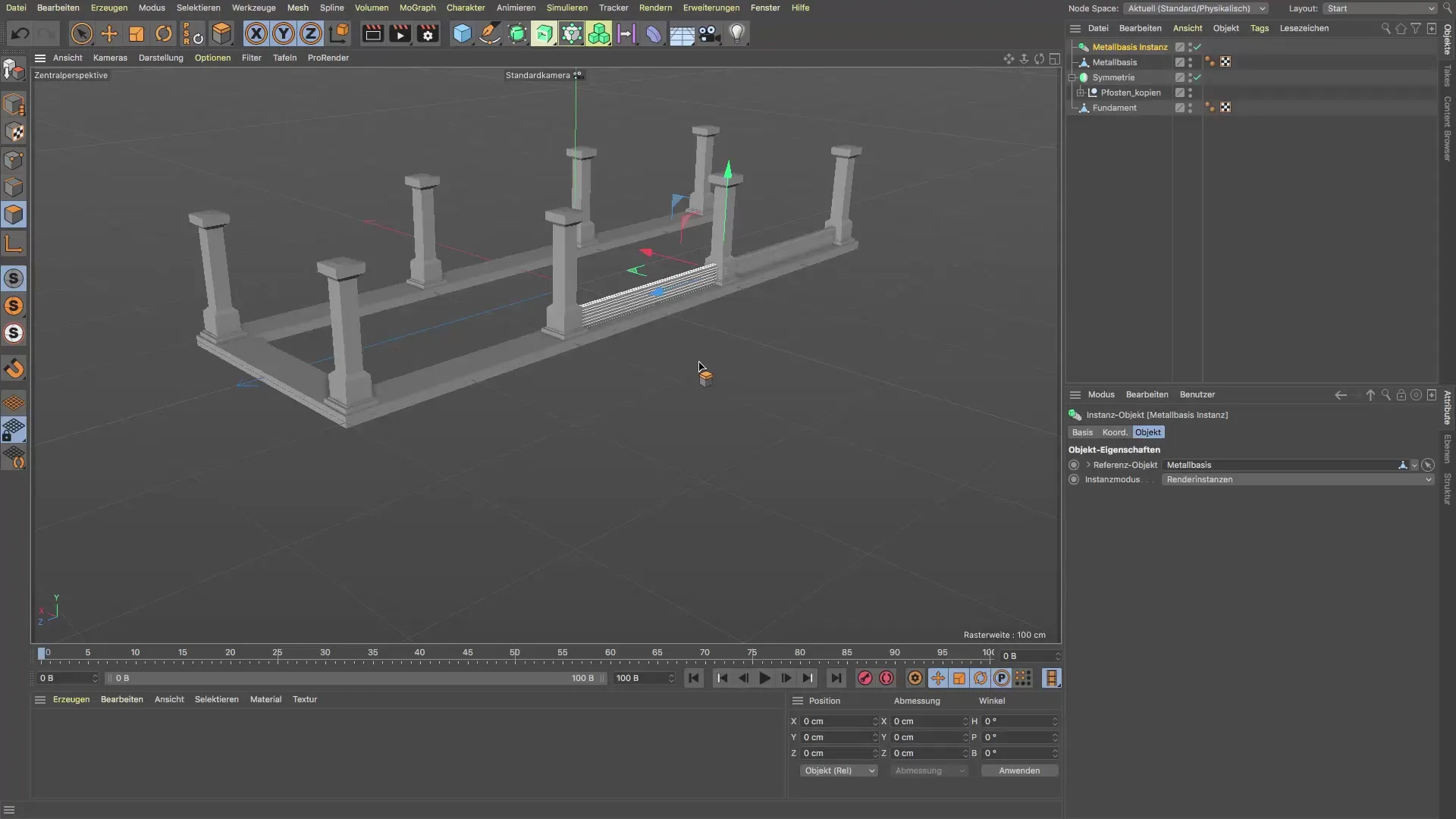Toggle X axis lock

256,33
